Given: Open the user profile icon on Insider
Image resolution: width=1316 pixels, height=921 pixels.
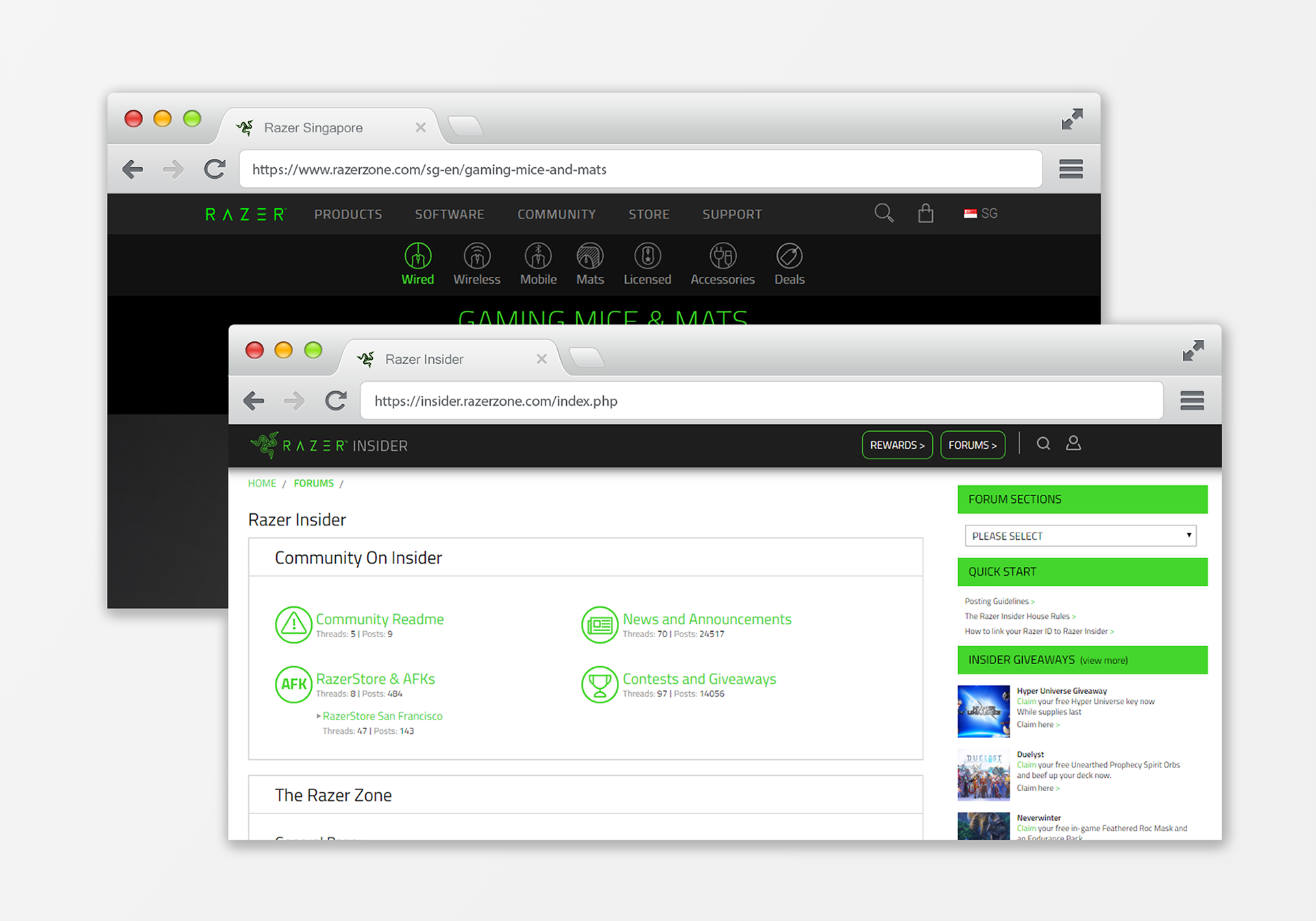Looking at the screenshot, I should coord(1073,444).
